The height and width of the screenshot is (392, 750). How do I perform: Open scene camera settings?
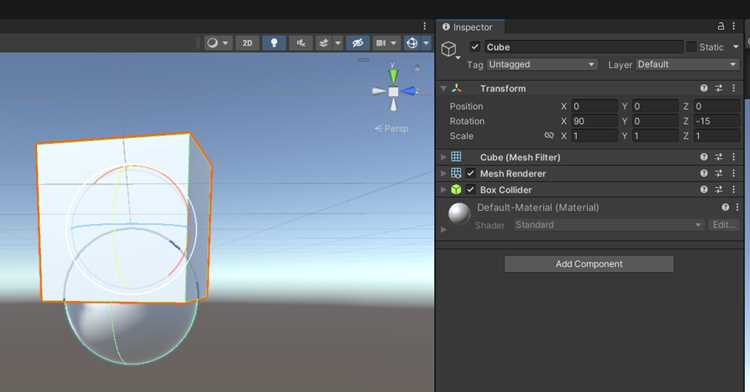click(381, 43)
